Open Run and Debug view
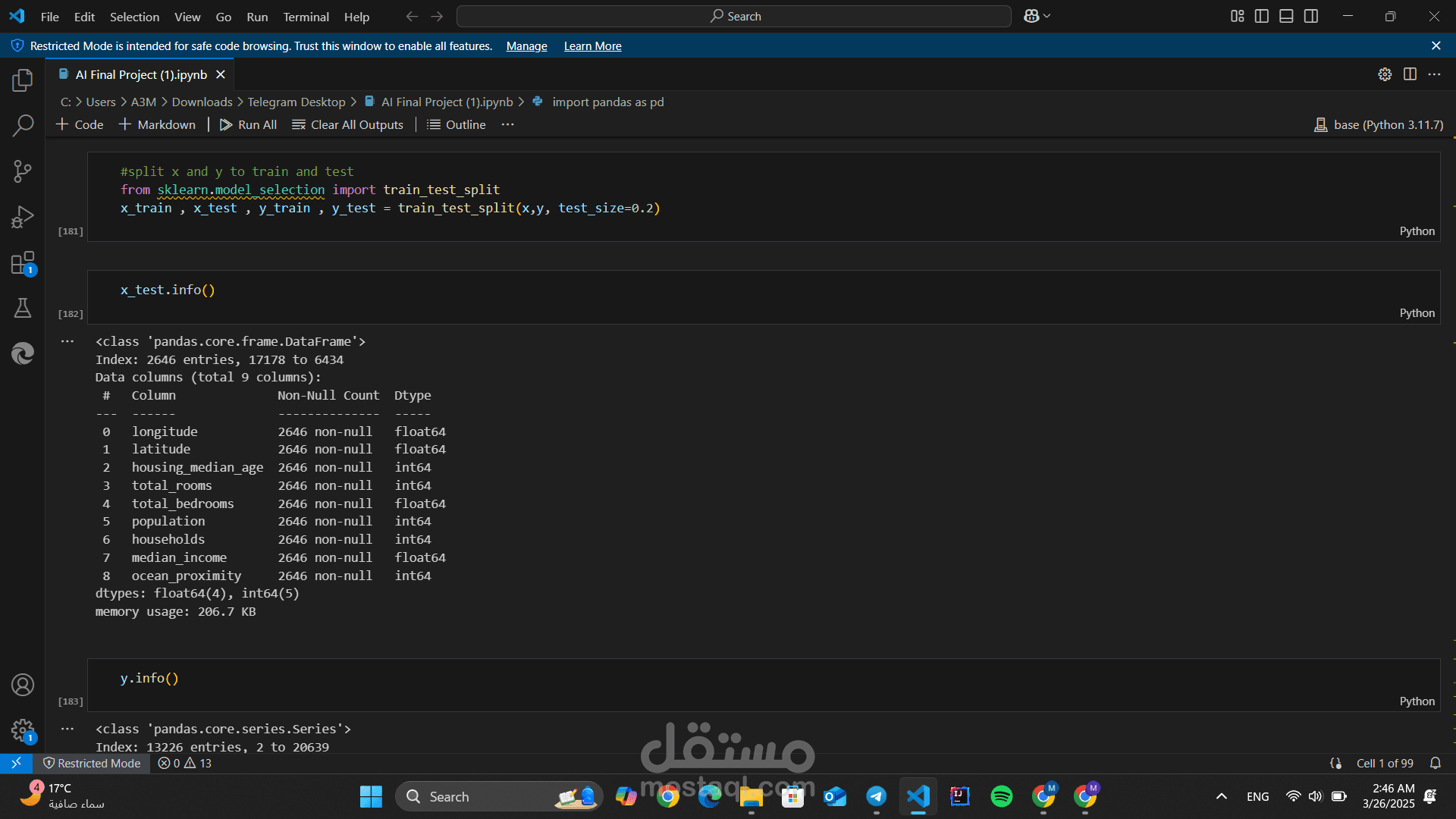The height and width of the screenshot is (819, 1456). [23, 218]
